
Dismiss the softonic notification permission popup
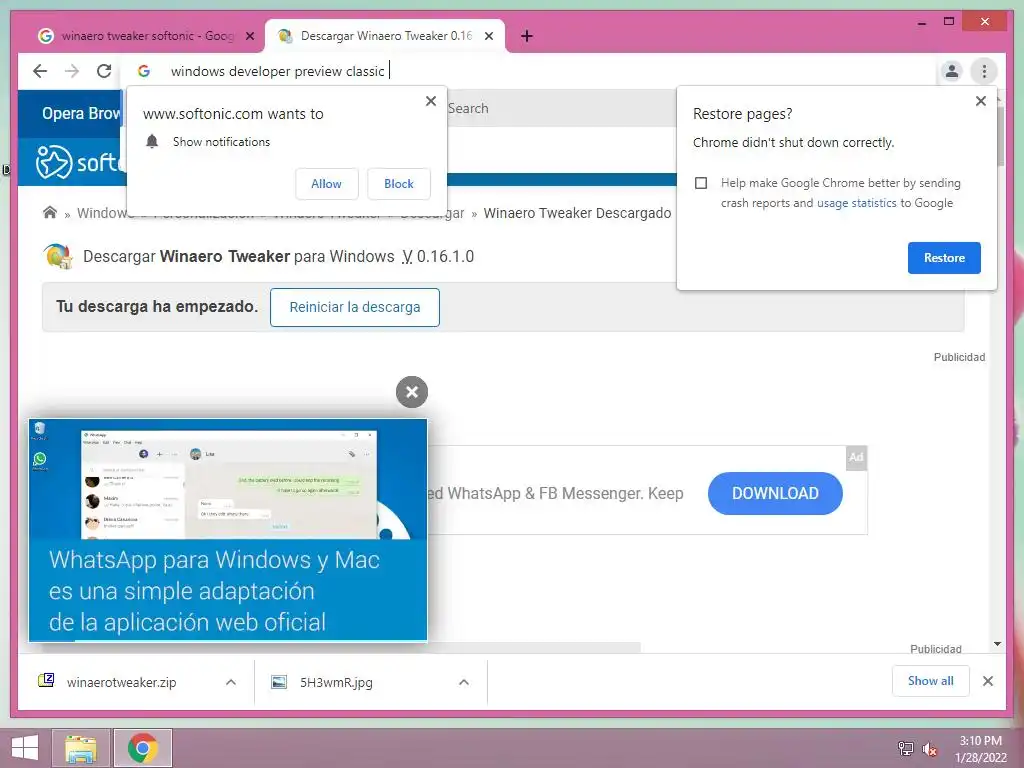coord(430,101)
